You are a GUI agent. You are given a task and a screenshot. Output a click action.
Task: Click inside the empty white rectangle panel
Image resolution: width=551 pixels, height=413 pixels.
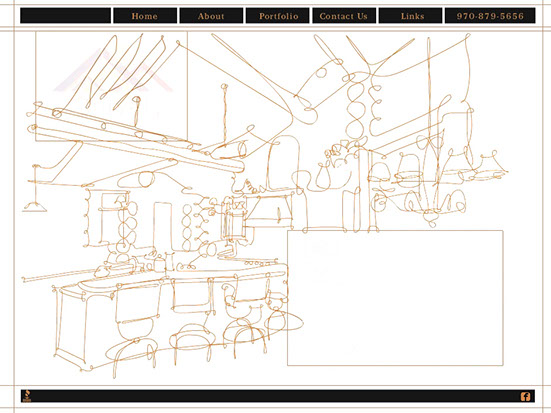tap(395, 298)
